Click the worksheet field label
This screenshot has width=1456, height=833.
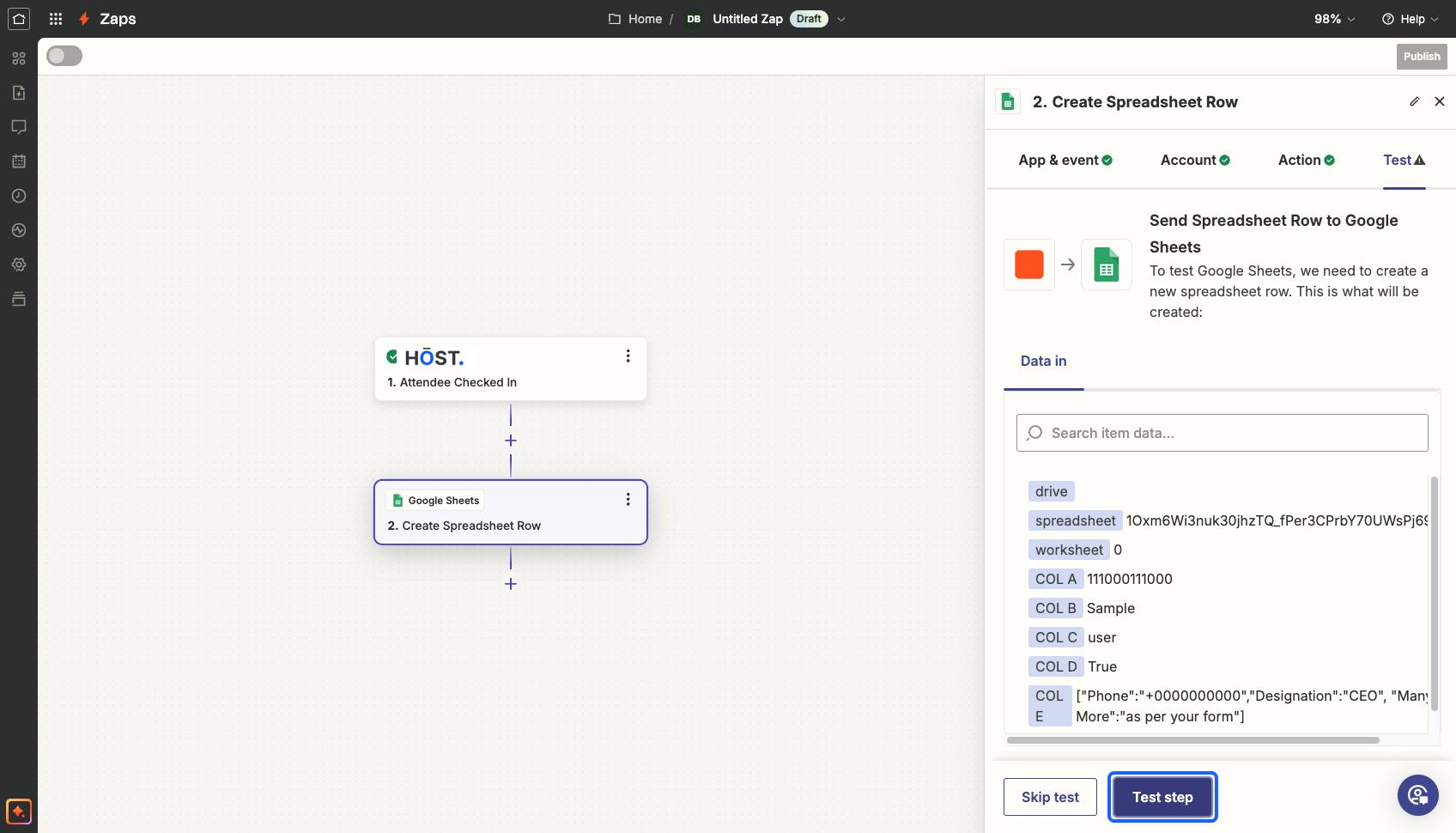coord(1069,550)
